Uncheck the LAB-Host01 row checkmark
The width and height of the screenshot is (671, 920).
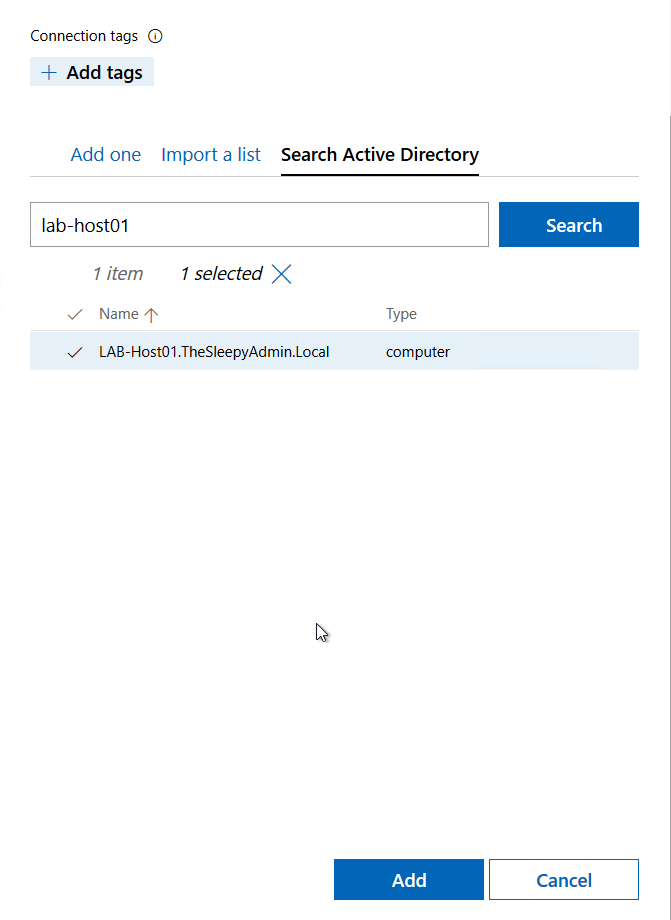[x=75, y=352]
